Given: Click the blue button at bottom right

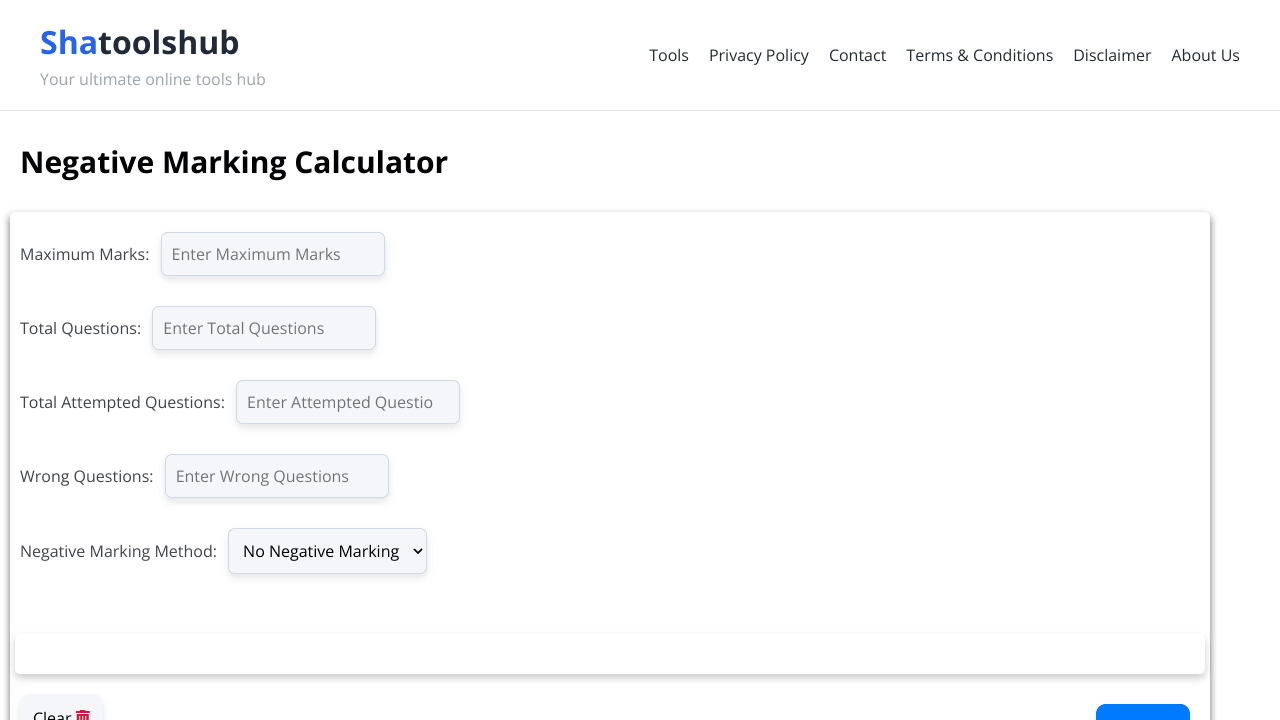Looking at the screenshot, I should [x=1142, y=715].
